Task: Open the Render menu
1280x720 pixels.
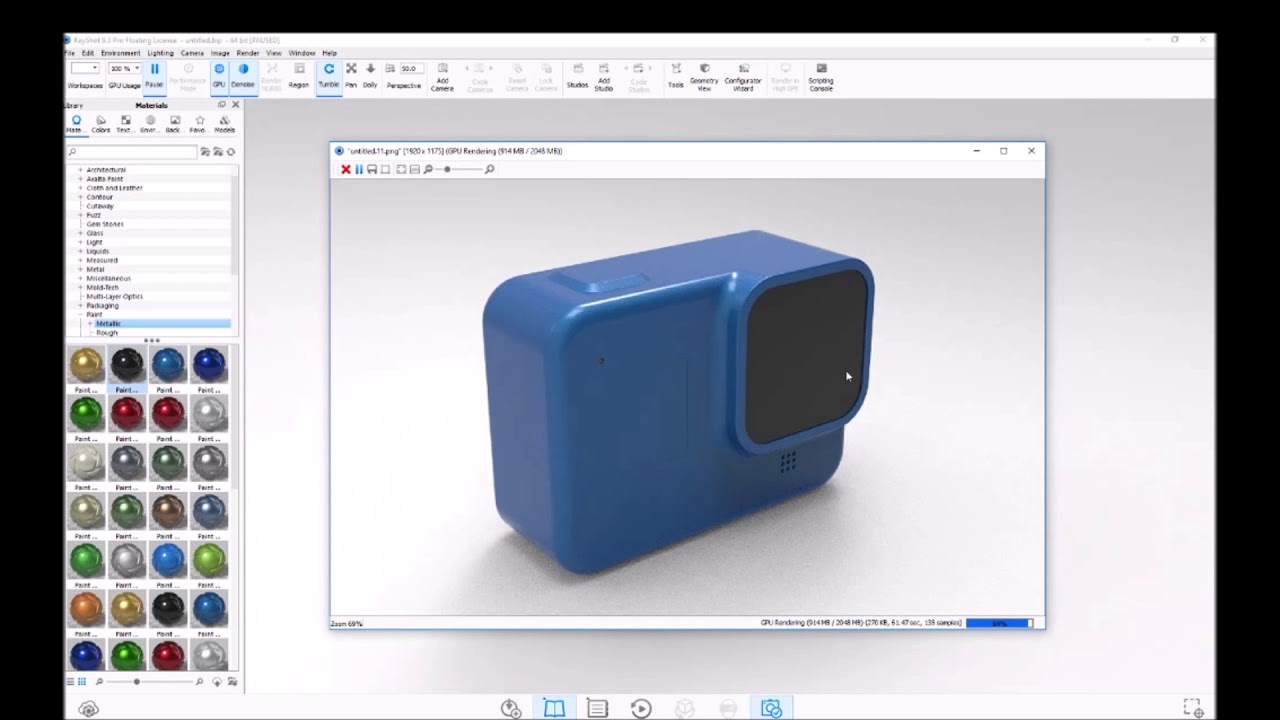Action: pos(248,53)
